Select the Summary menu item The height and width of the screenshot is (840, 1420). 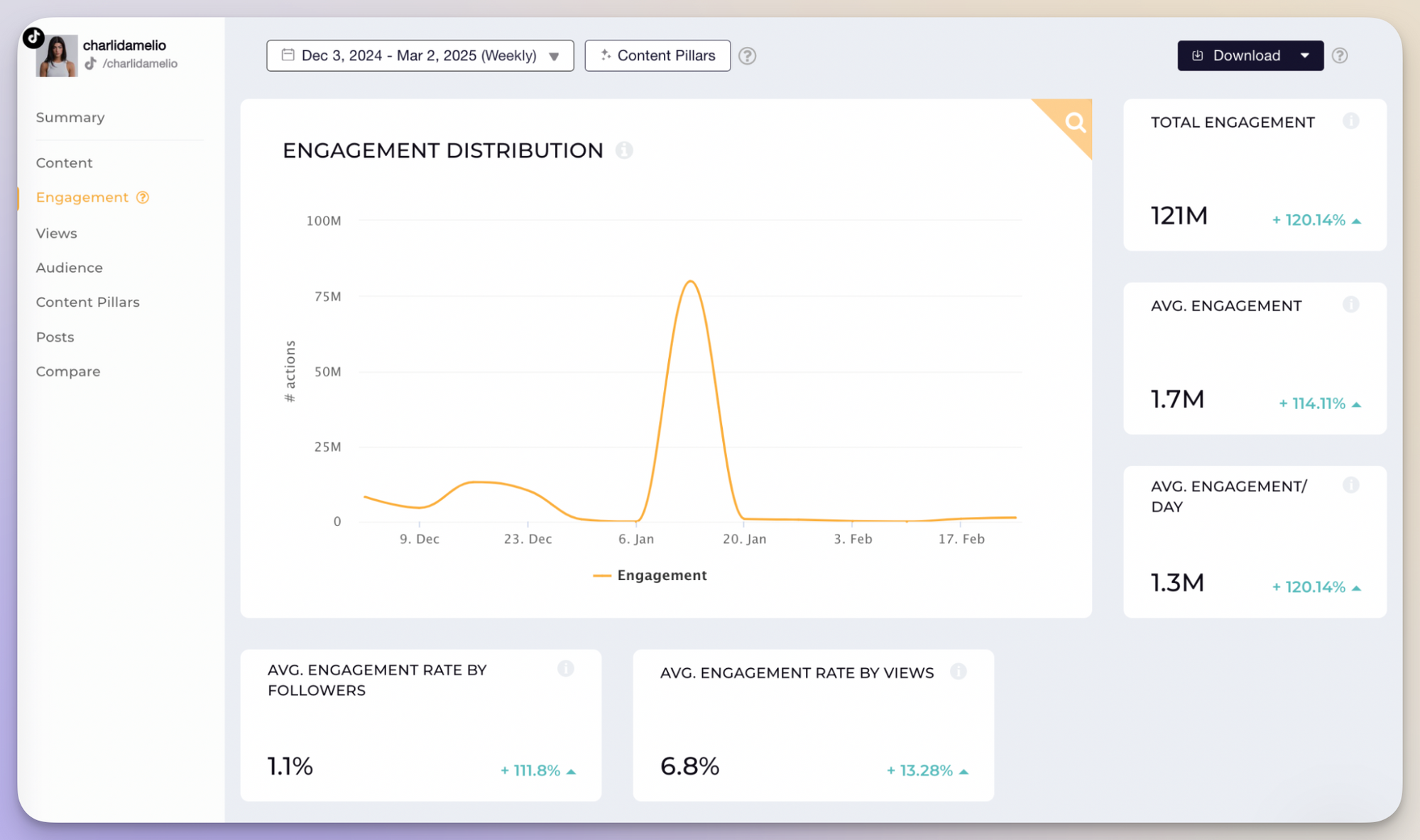click(70, 117)
